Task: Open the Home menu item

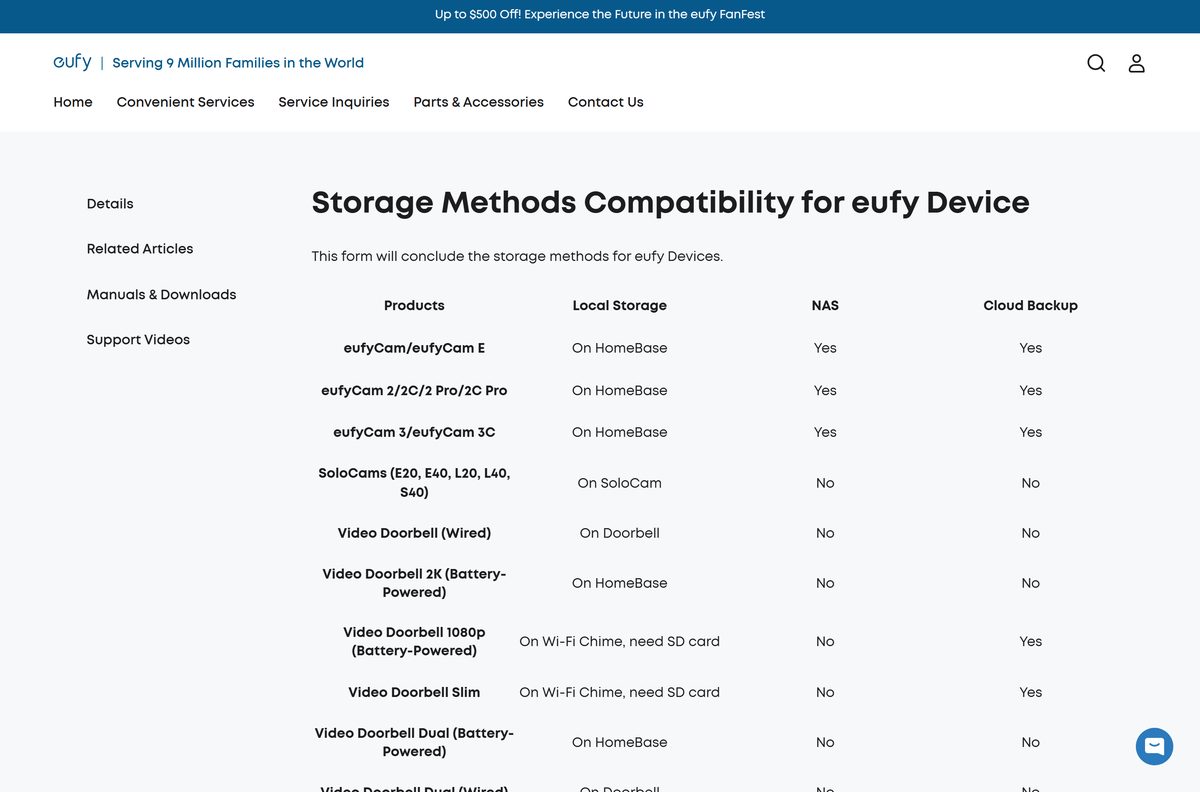Action: [73, 102]
